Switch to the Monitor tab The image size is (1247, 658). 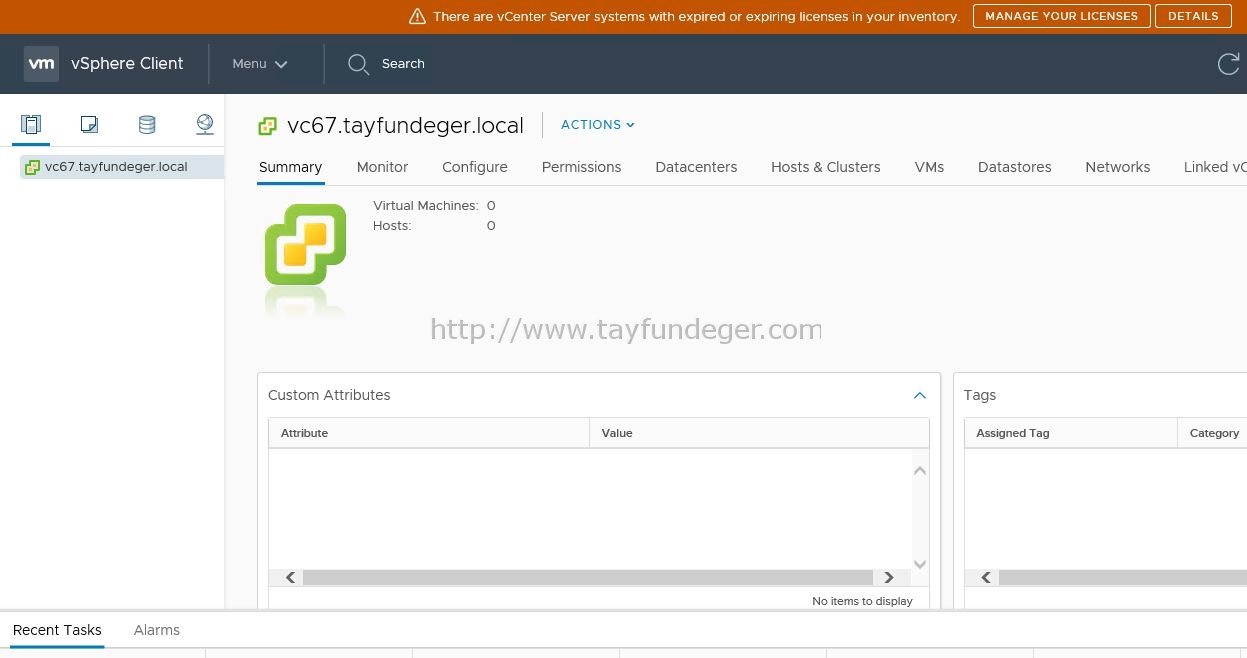coord(382,167)
